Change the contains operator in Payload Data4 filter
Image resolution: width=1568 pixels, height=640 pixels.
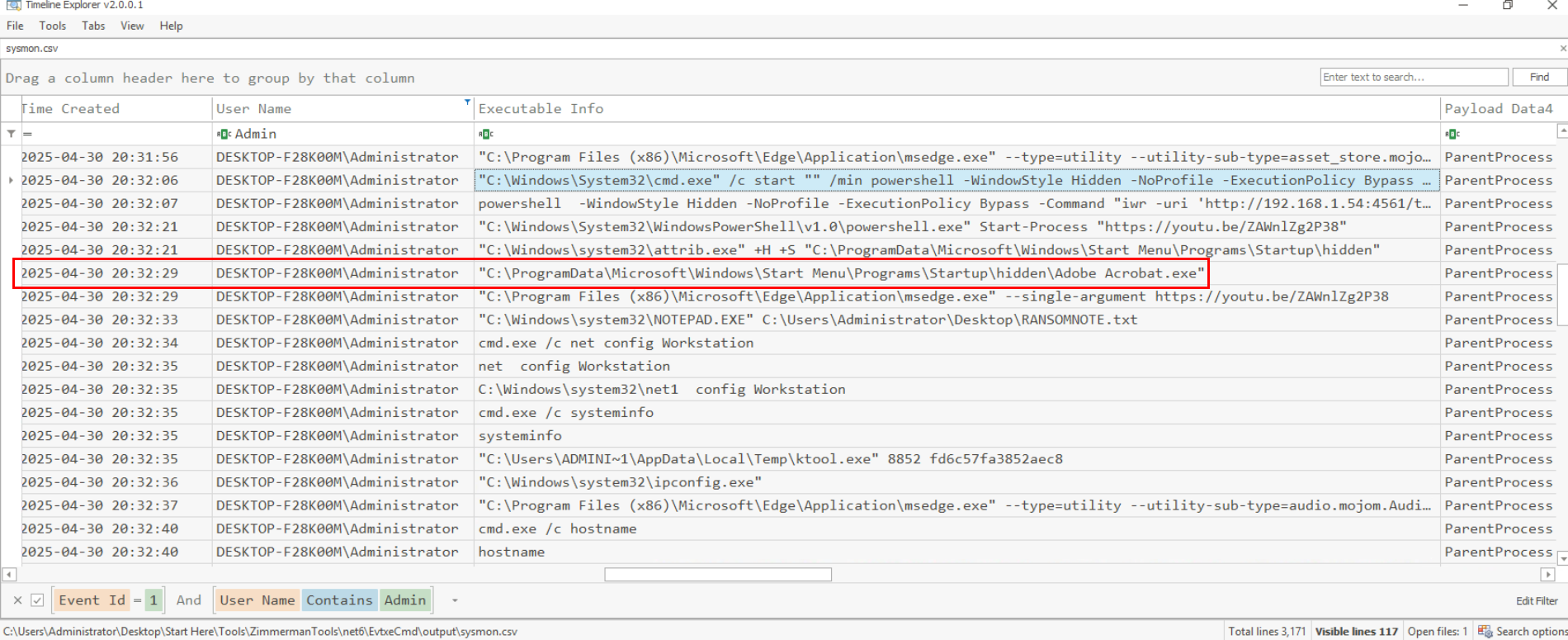click(1452, 134)
